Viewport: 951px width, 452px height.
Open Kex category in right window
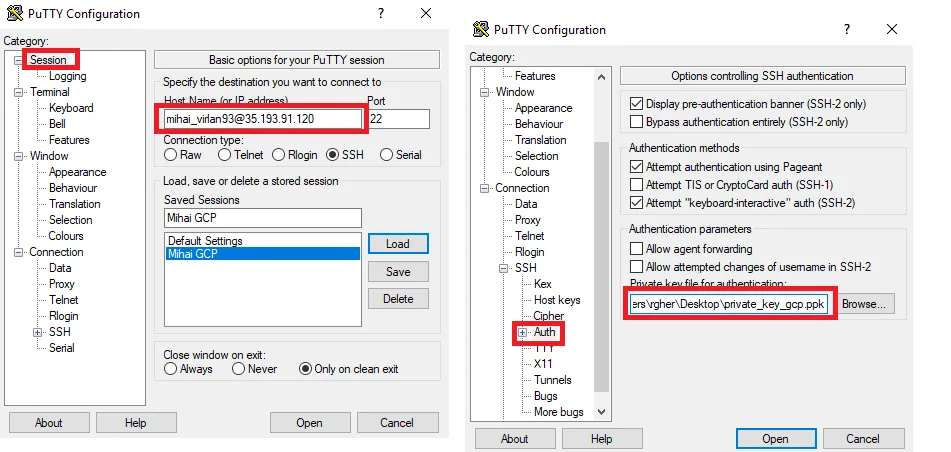point(543,284)
